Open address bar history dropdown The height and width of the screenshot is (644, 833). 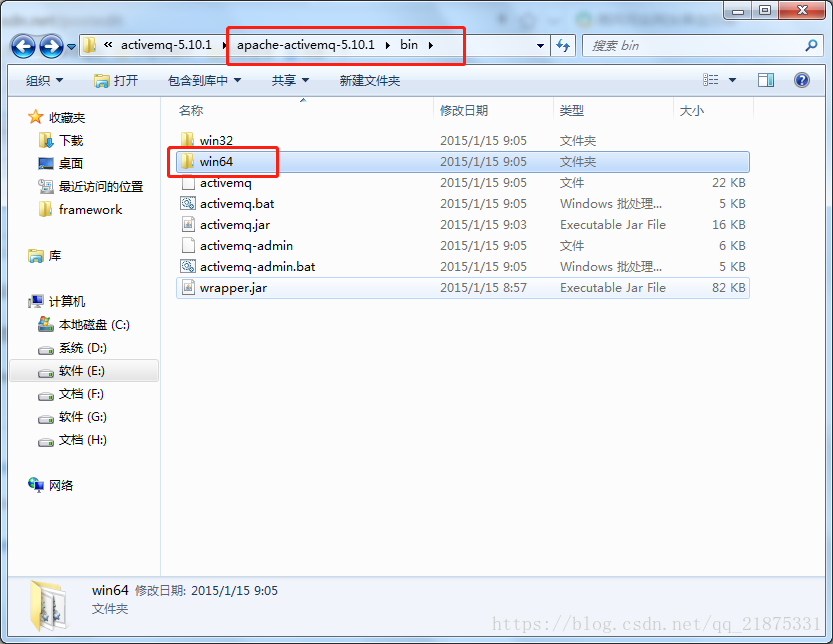[540, 46]
